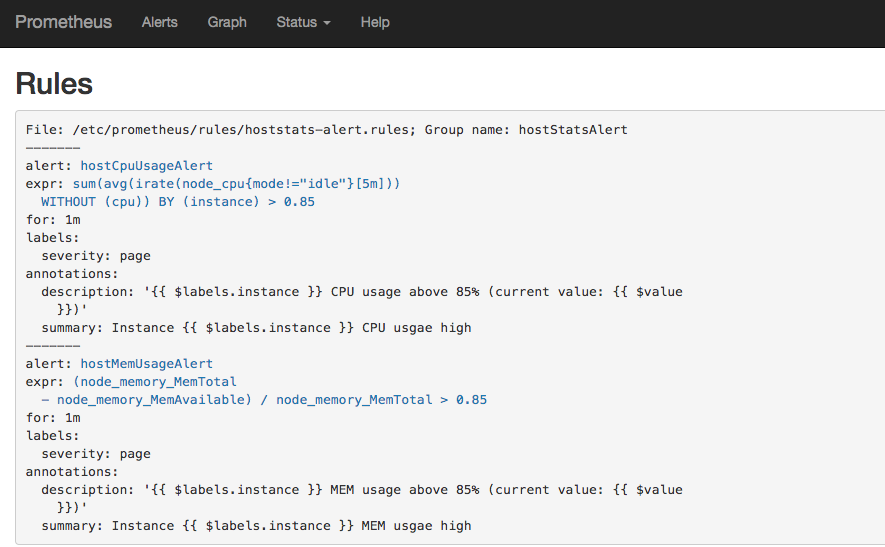Click the caret arrow beside Status
The height and width of the screenshot is (547, 885).
point(327,23)
